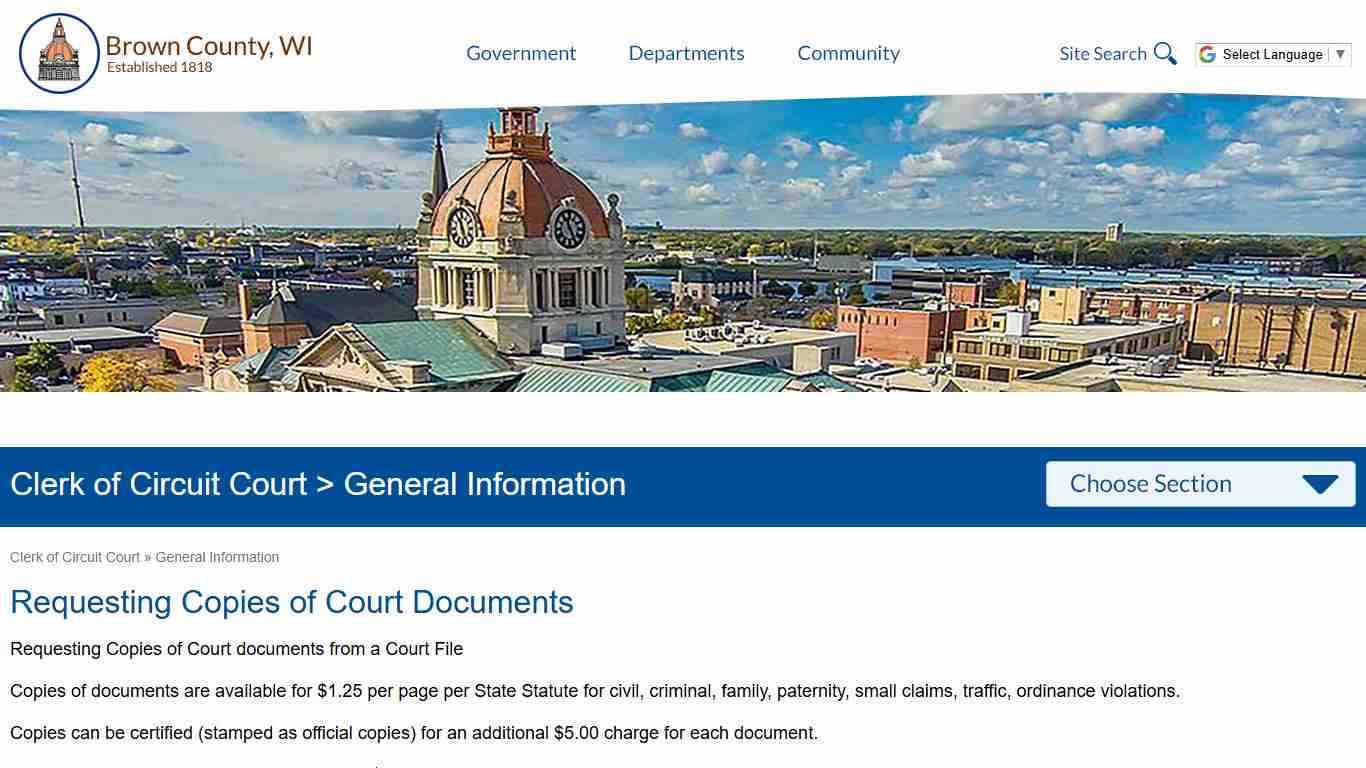
Task: Click the dome emblem inside the circular logo
Action: coord(60,50)
